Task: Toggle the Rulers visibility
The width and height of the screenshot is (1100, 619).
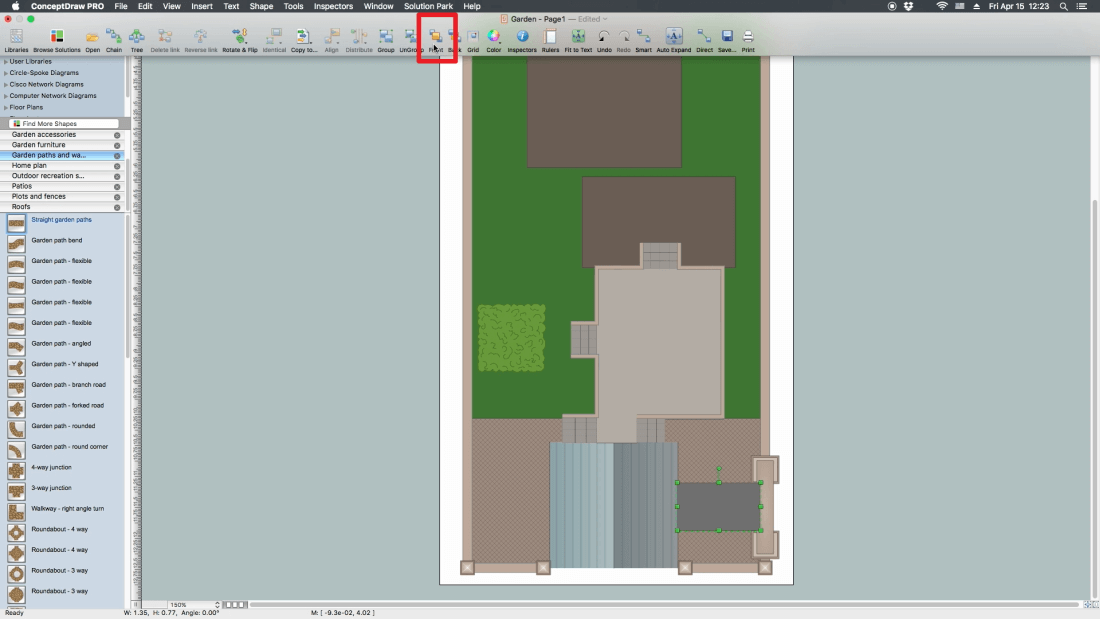Action: click(550, 37)
